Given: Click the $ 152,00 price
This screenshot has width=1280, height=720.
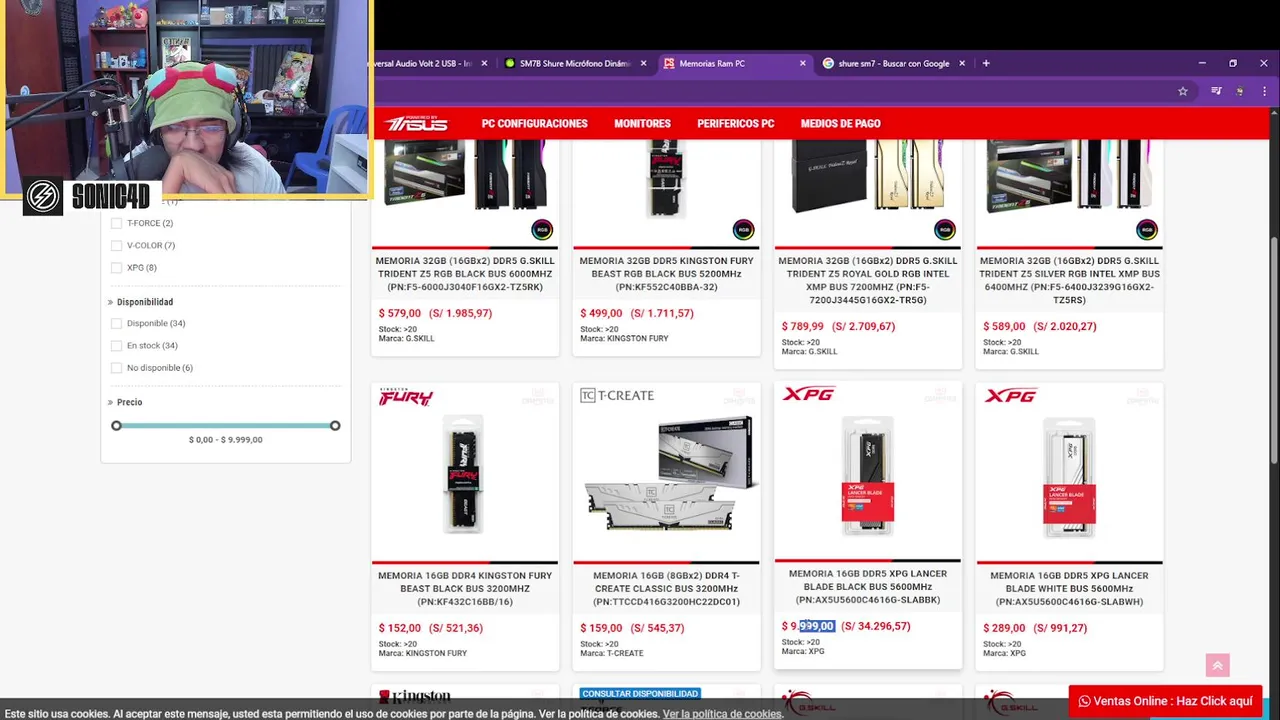Looking at the screenshot, I should pyautogui.click(x=400, y=628).
